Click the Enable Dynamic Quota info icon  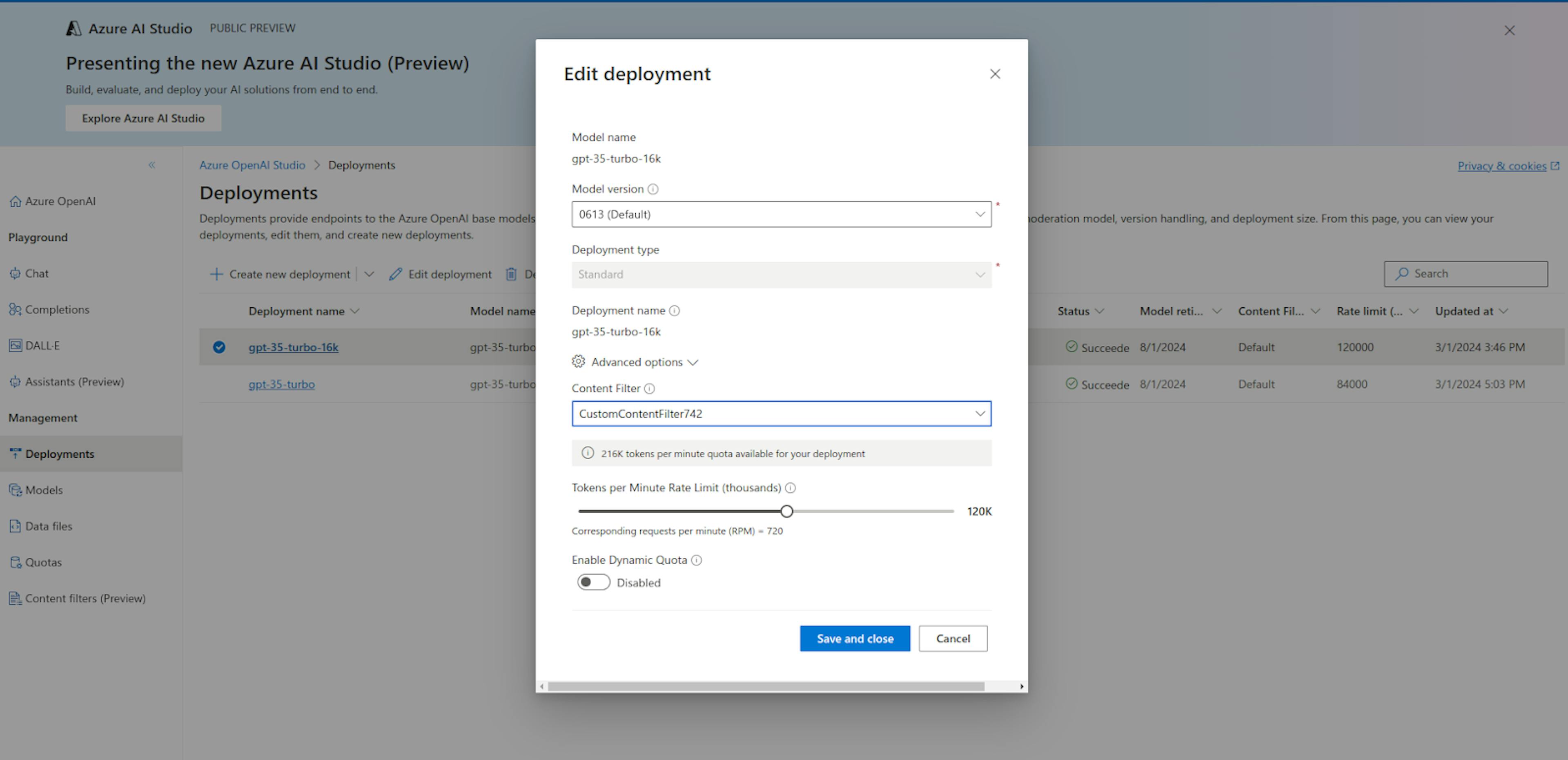[x=696, y=560]
